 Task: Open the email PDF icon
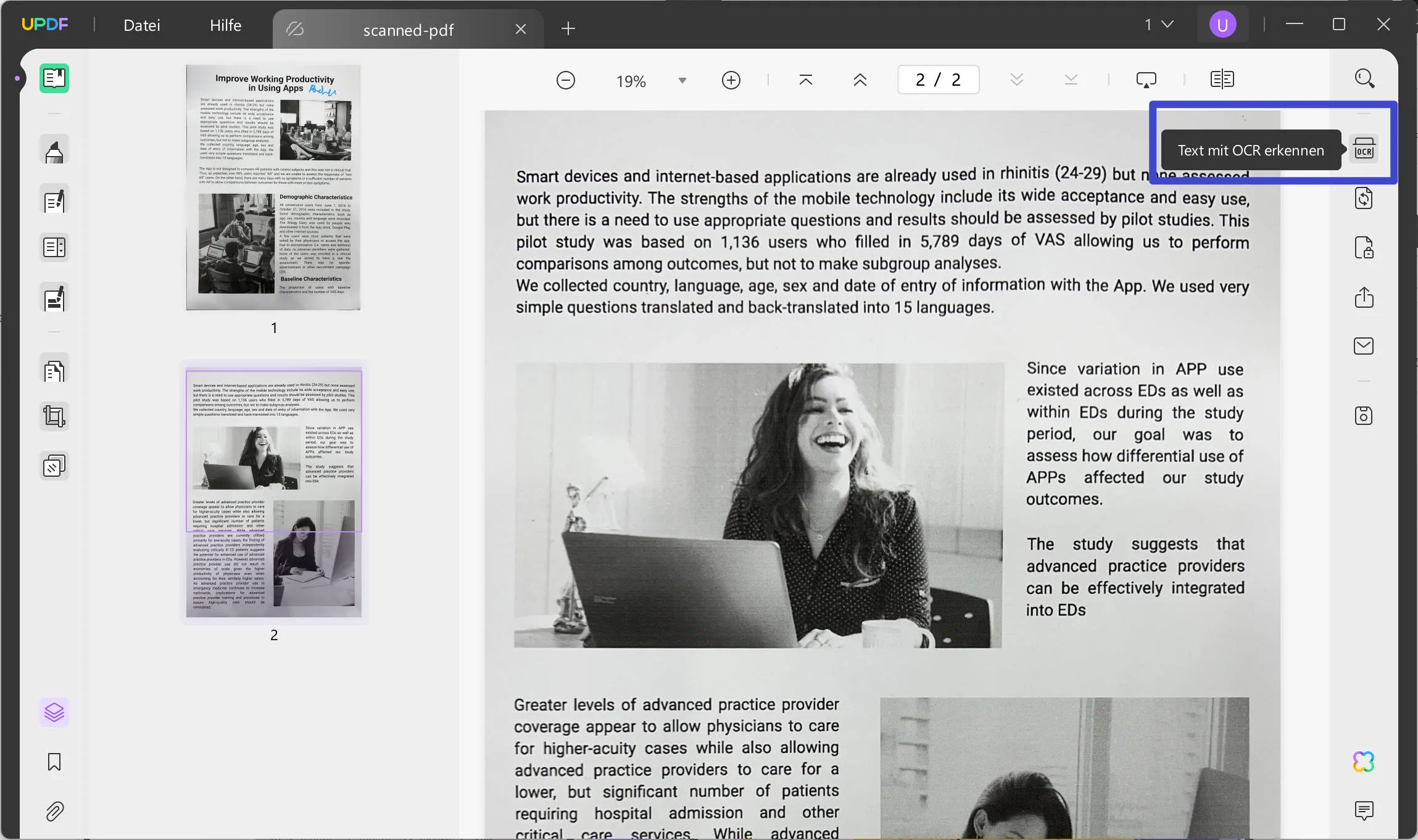(x=1364, y=346)
